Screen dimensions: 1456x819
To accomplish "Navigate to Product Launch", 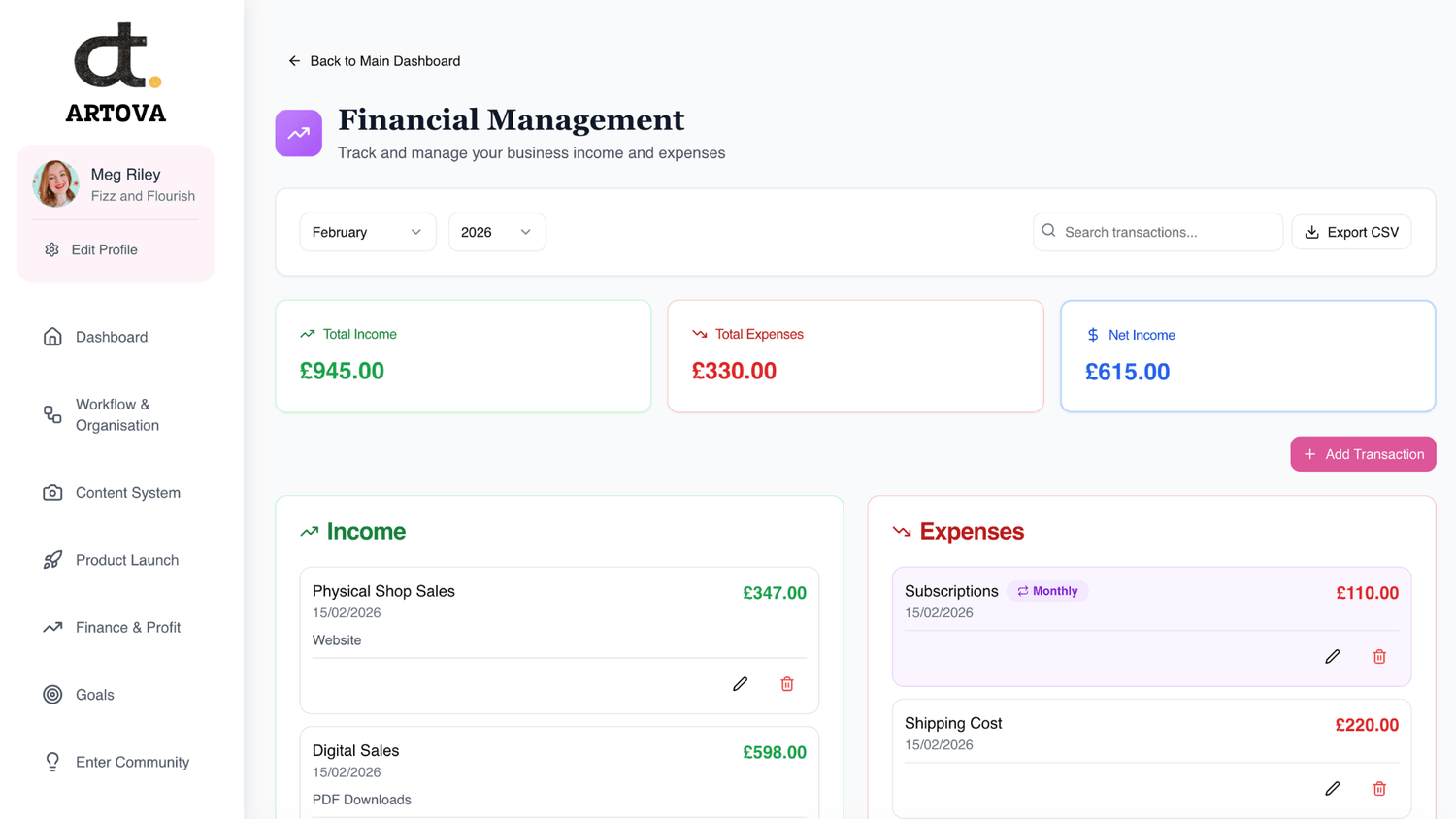I will 127,560.
